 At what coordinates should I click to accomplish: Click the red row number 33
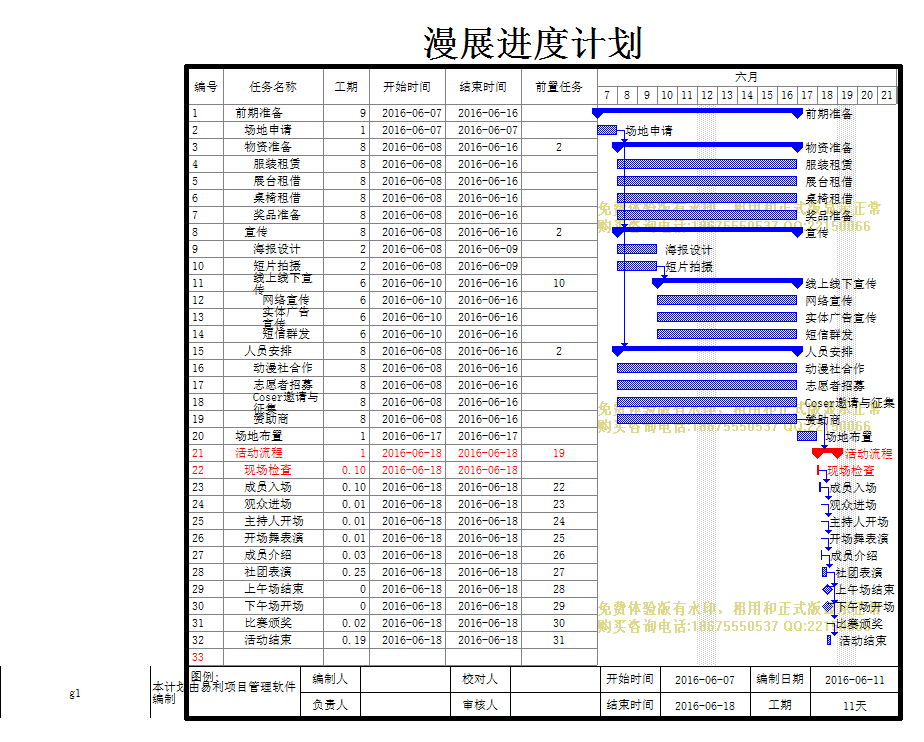pyautogui.click(x=197, y=657)
